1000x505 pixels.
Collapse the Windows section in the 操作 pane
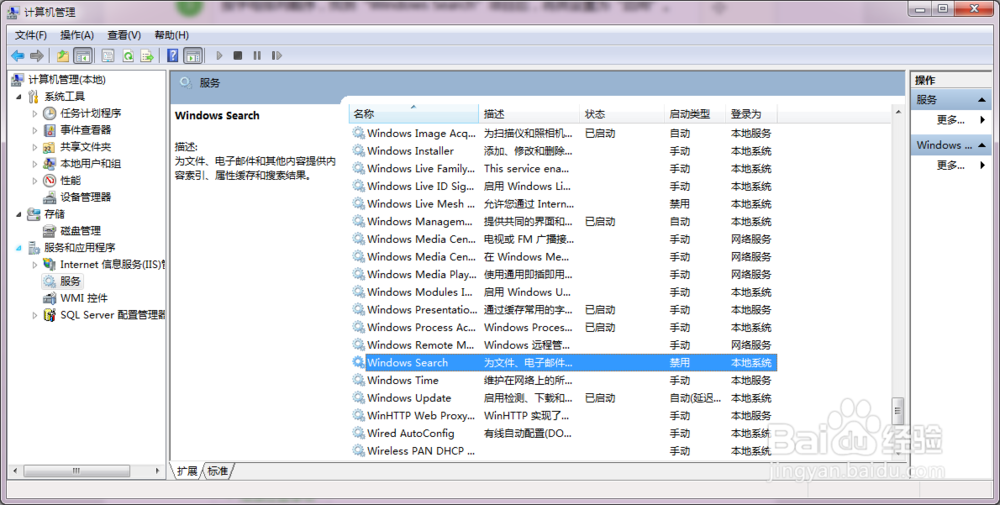[x=982, y=145]
